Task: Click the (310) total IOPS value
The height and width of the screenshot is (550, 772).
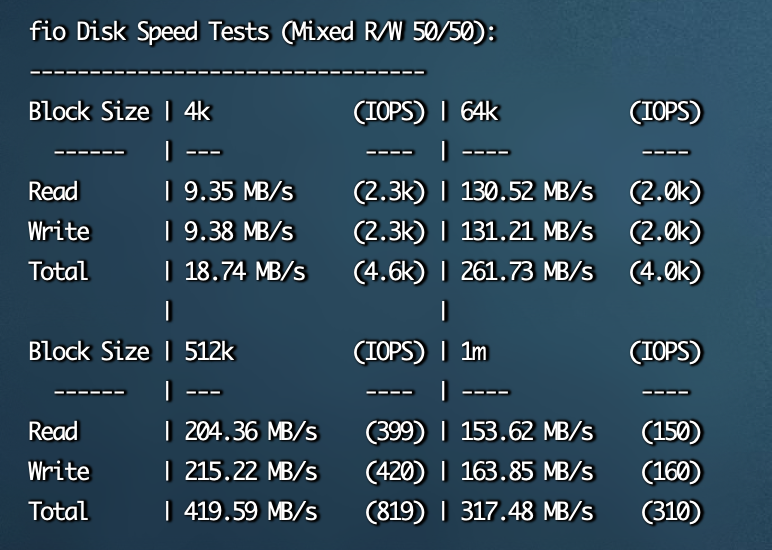Action: pos(671,511)
